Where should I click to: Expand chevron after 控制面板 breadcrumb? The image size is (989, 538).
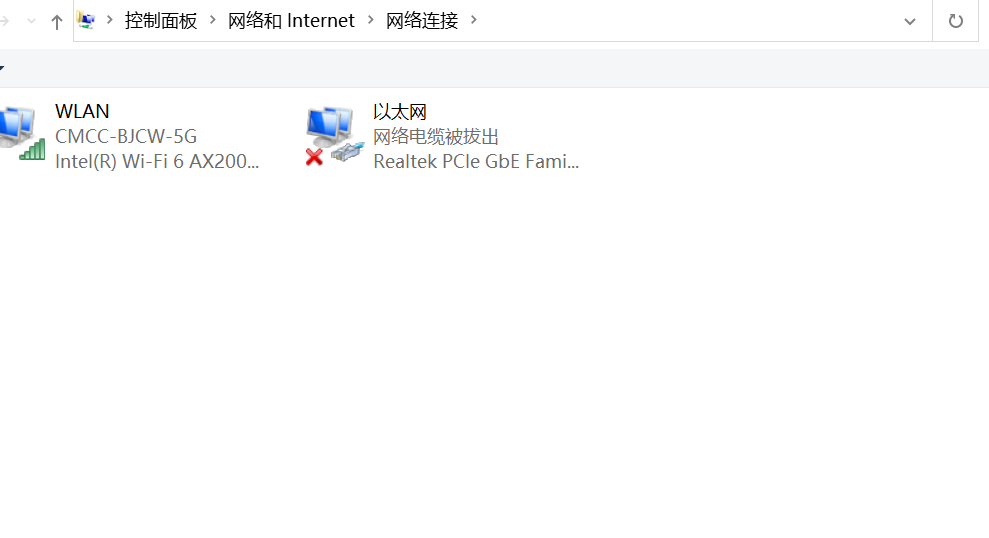pyautogui.click(x=213, y=20)
